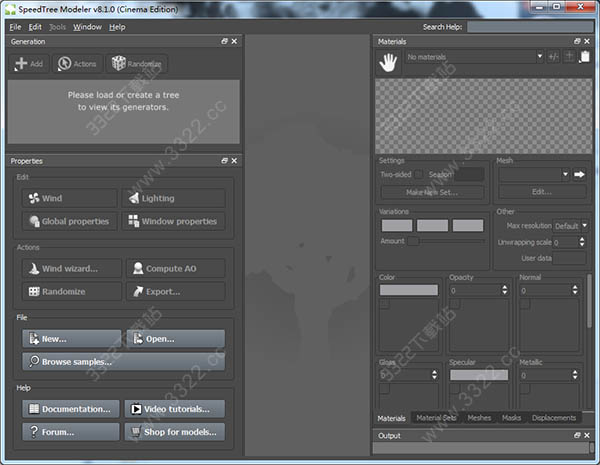The height and width of the screenshot is (465, 600).
Task: Click the mesh arrow icon button
Action: pos(579,174)
